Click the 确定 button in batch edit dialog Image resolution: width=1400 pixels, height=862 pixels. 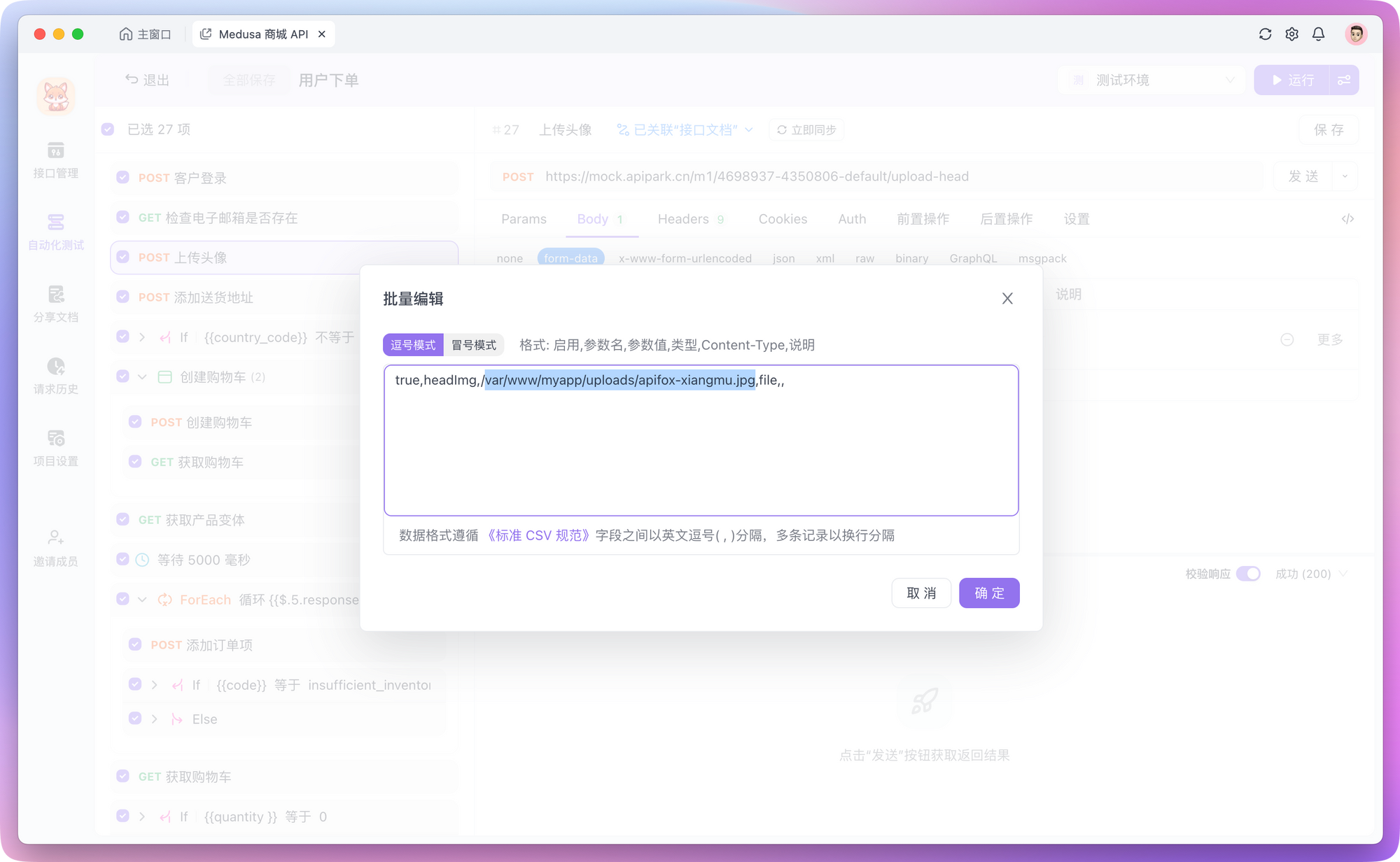click(x=989, y=593)
